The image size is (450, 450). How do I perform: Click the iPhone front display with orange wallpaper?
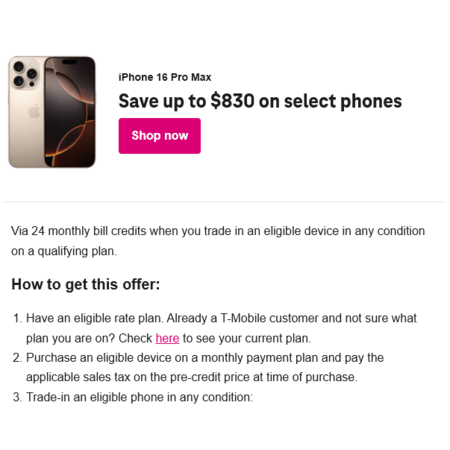tap(70, 112)
